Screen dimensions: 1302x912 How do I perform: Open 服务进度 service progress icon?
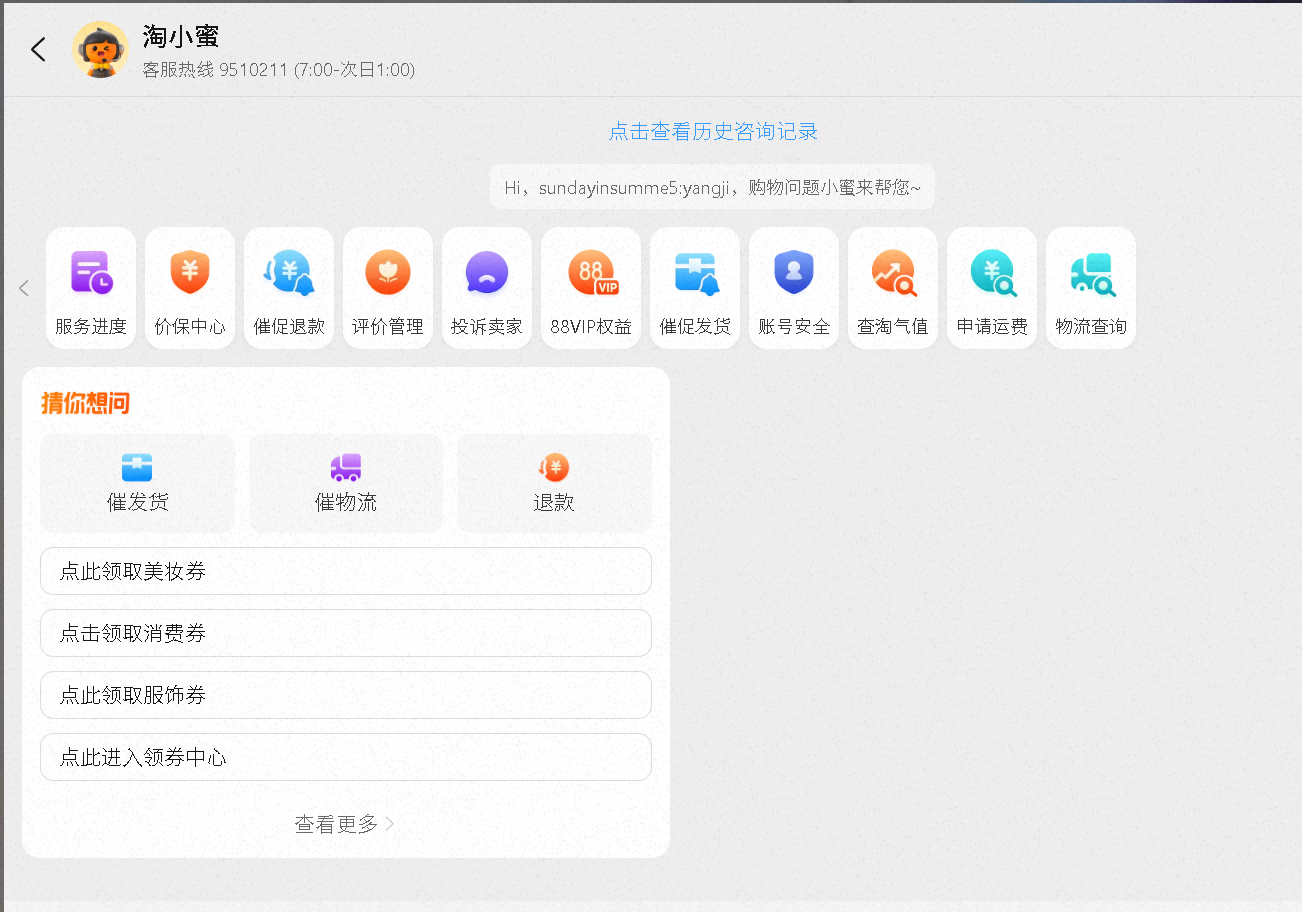pyautogui.click(x=91, y=288)
